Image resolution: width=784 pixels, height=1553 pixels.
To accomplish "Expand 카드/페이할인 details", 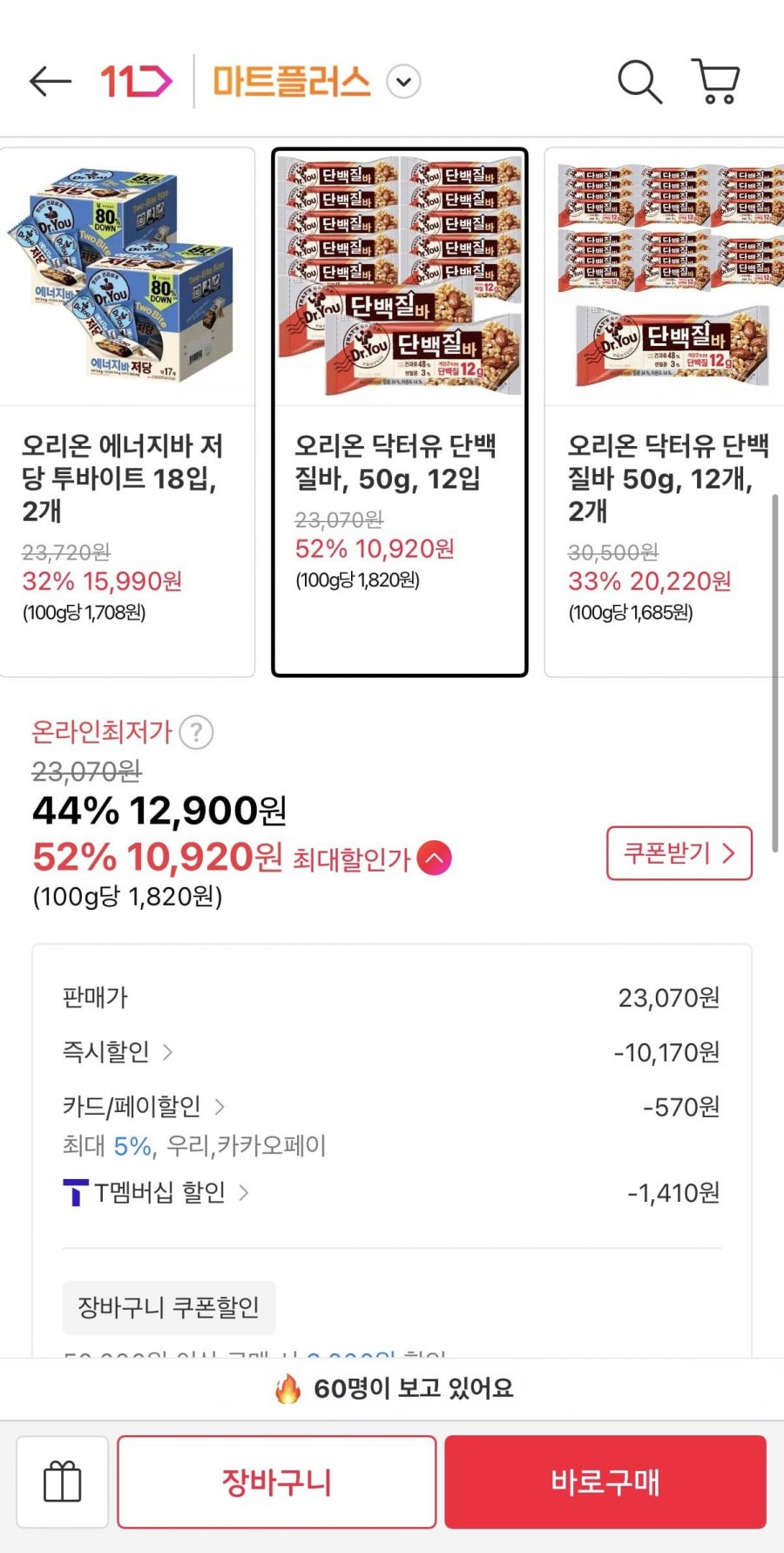I will coord(220,1107).
